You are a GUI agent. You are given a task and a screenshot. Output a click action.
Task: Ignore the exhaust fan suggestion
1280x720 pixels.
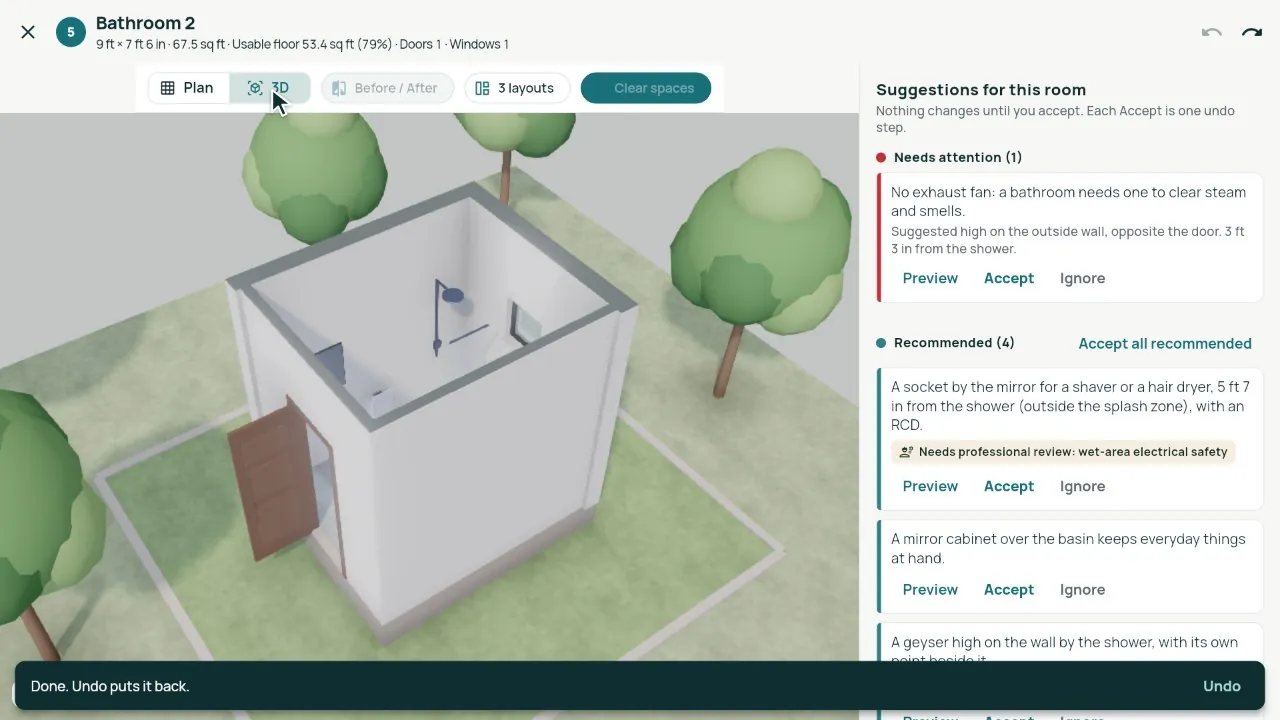(x=1082, y=278)
